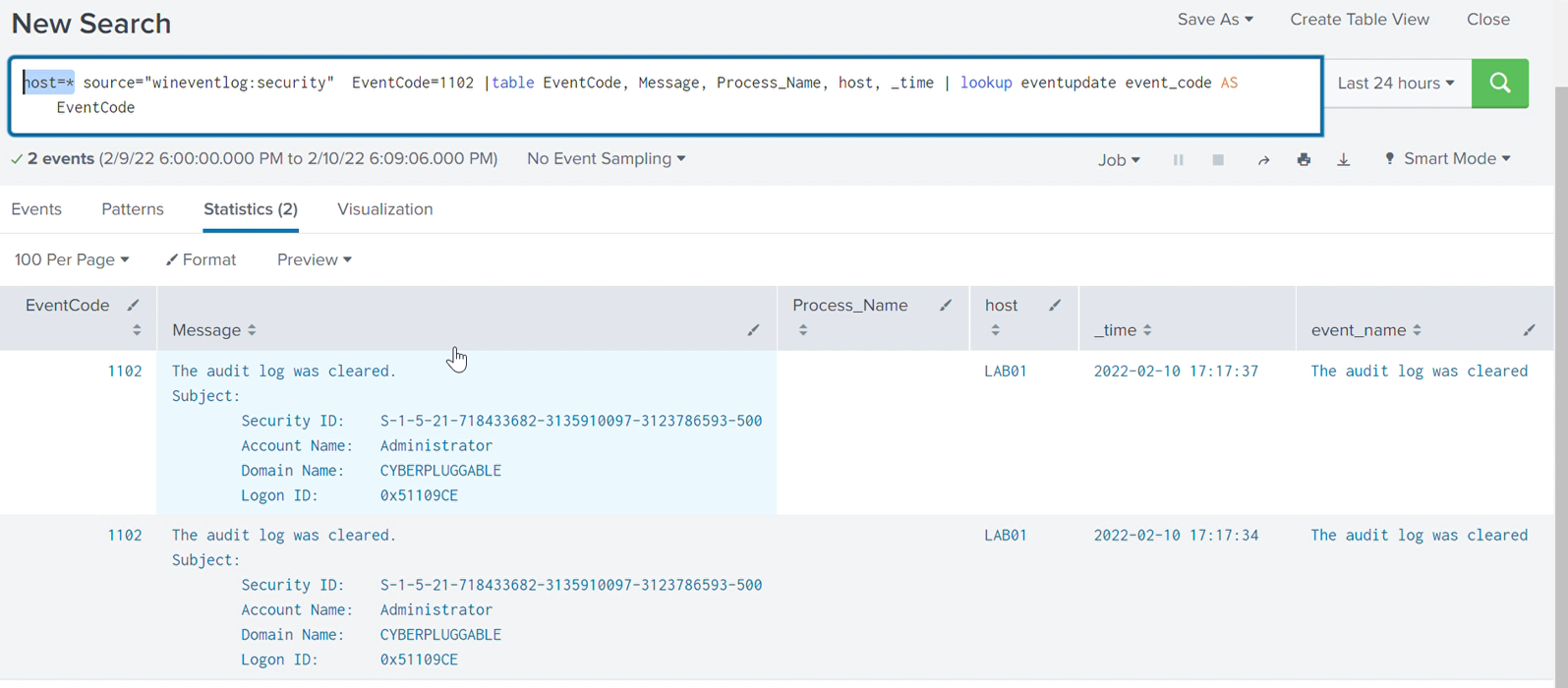Share the search job
Viewport: 1568px width, 688px height.
(1263, 159)
